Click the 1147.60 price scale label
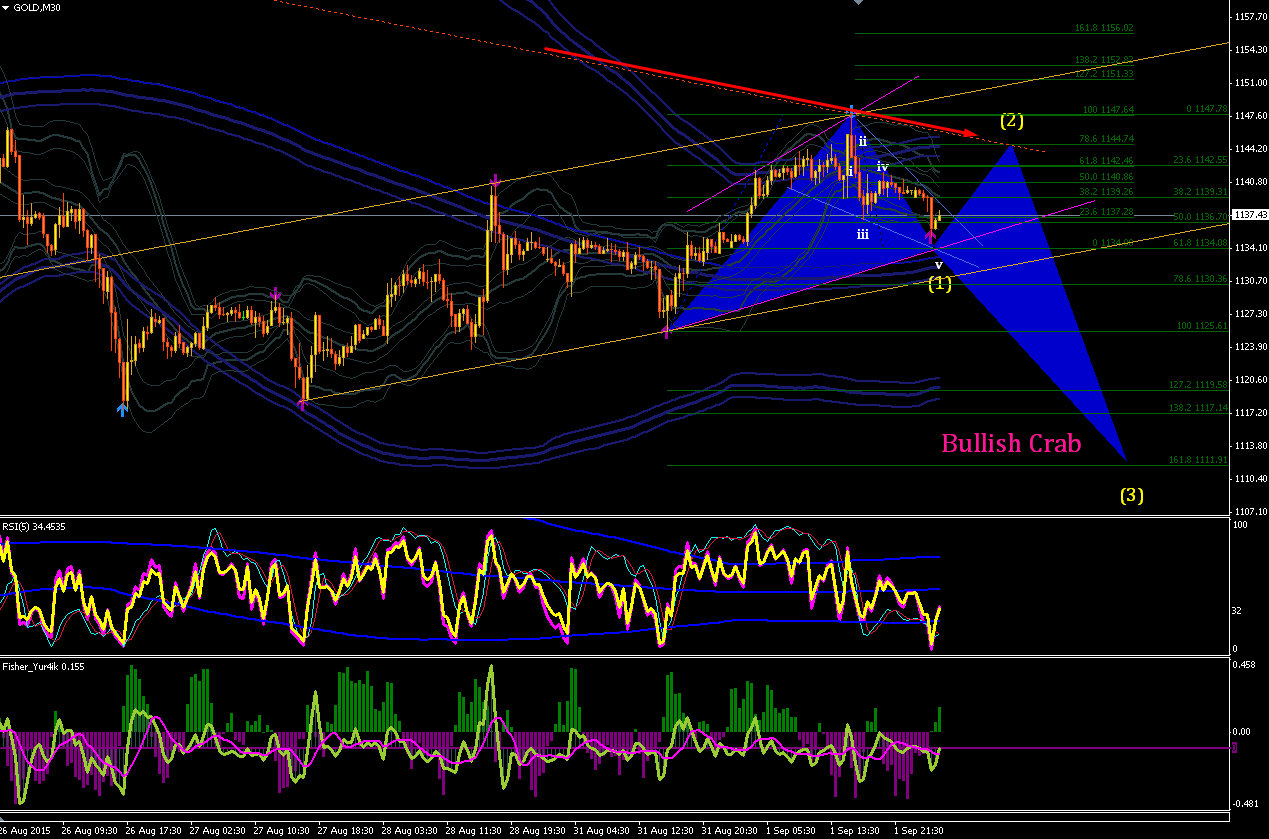 click(x=1252, y=116)
